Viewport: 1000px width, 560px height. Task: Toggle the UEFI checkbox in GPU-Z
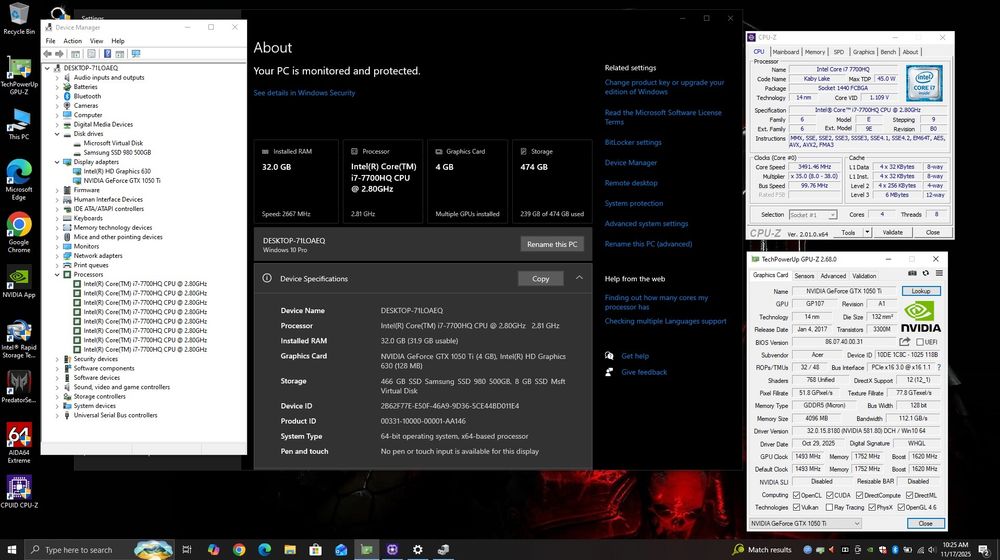pos(920,343)
